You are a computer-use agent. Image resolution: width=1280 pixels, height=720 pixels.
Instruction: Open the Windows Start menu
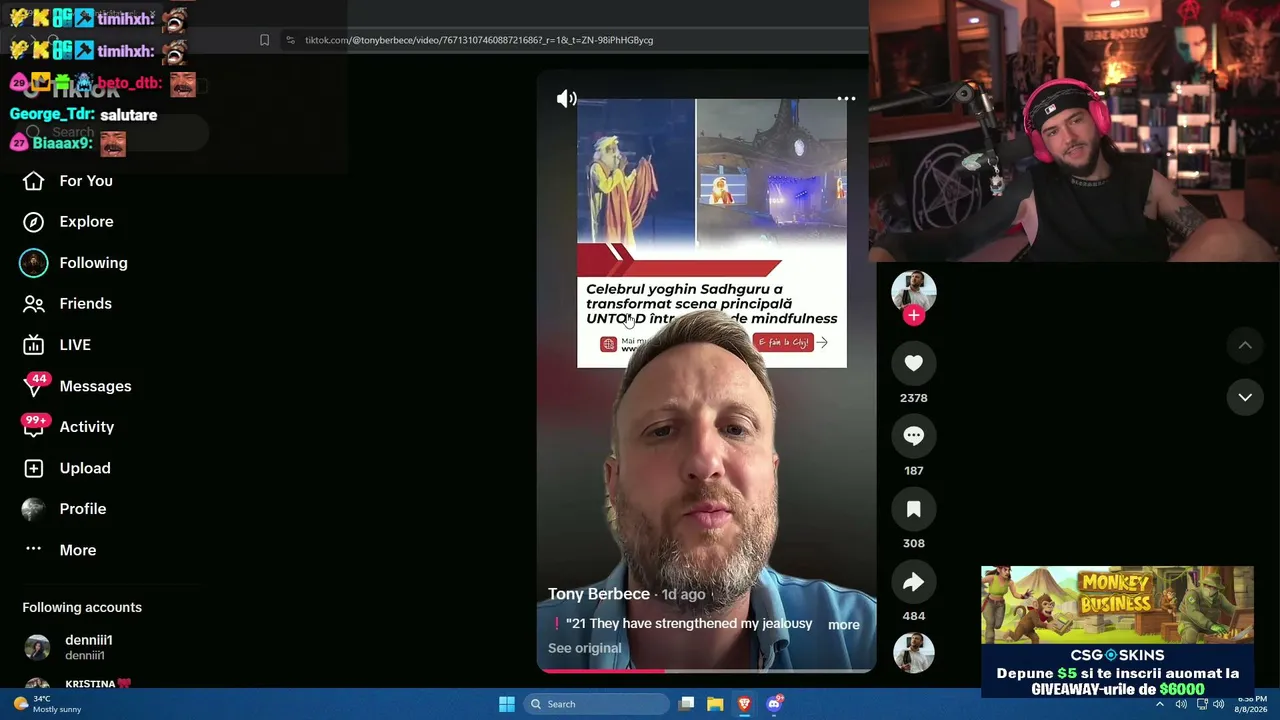click(x=507, y=704)
